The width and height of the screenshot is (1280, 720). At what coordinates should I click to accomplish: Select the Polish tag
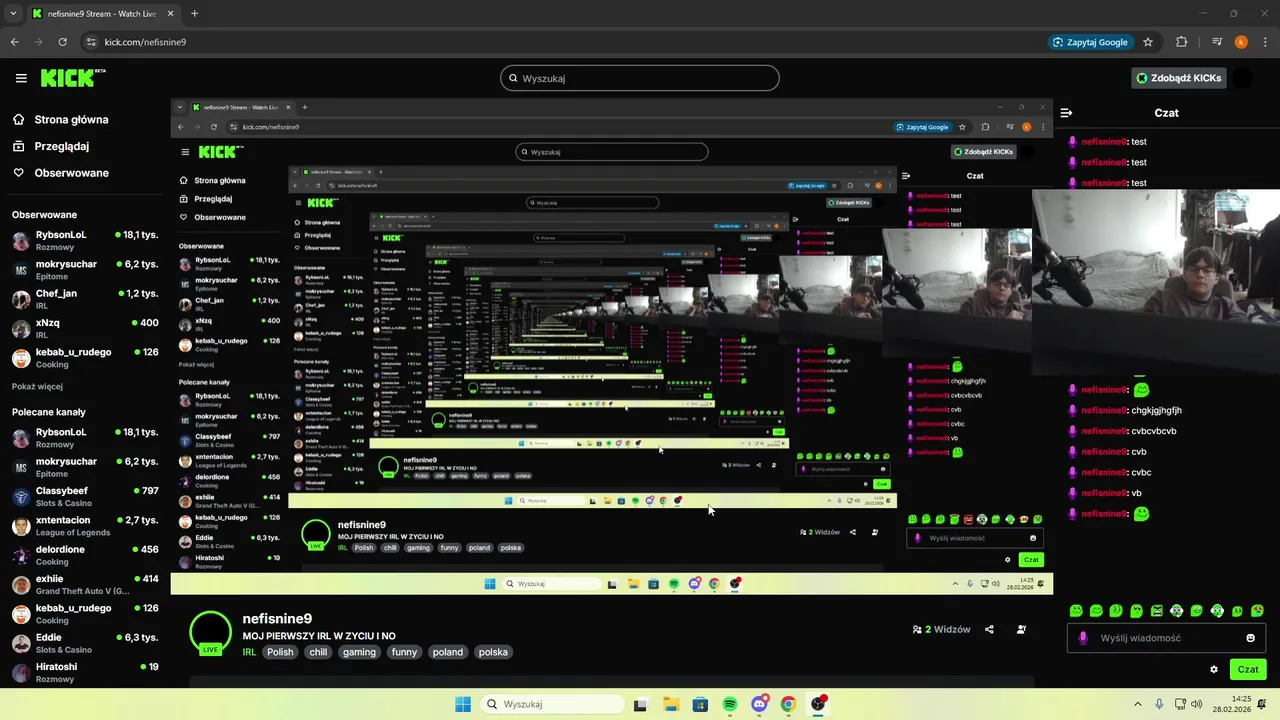pyautogui.click(x=280, y=652)
